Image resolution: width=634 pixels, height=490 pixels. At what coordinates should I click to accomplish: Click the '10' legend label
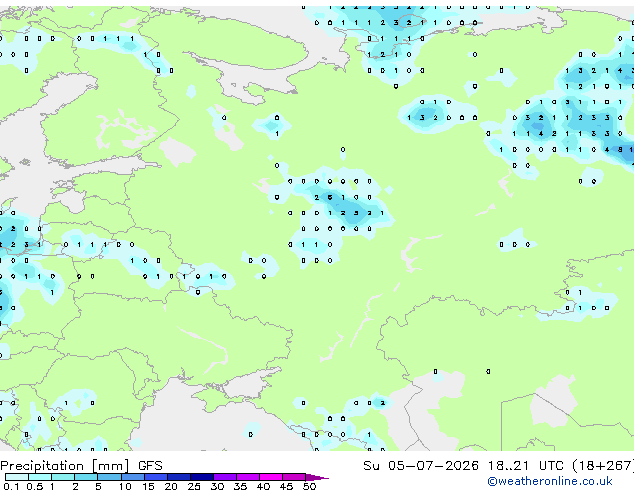[x=125, y=486]
